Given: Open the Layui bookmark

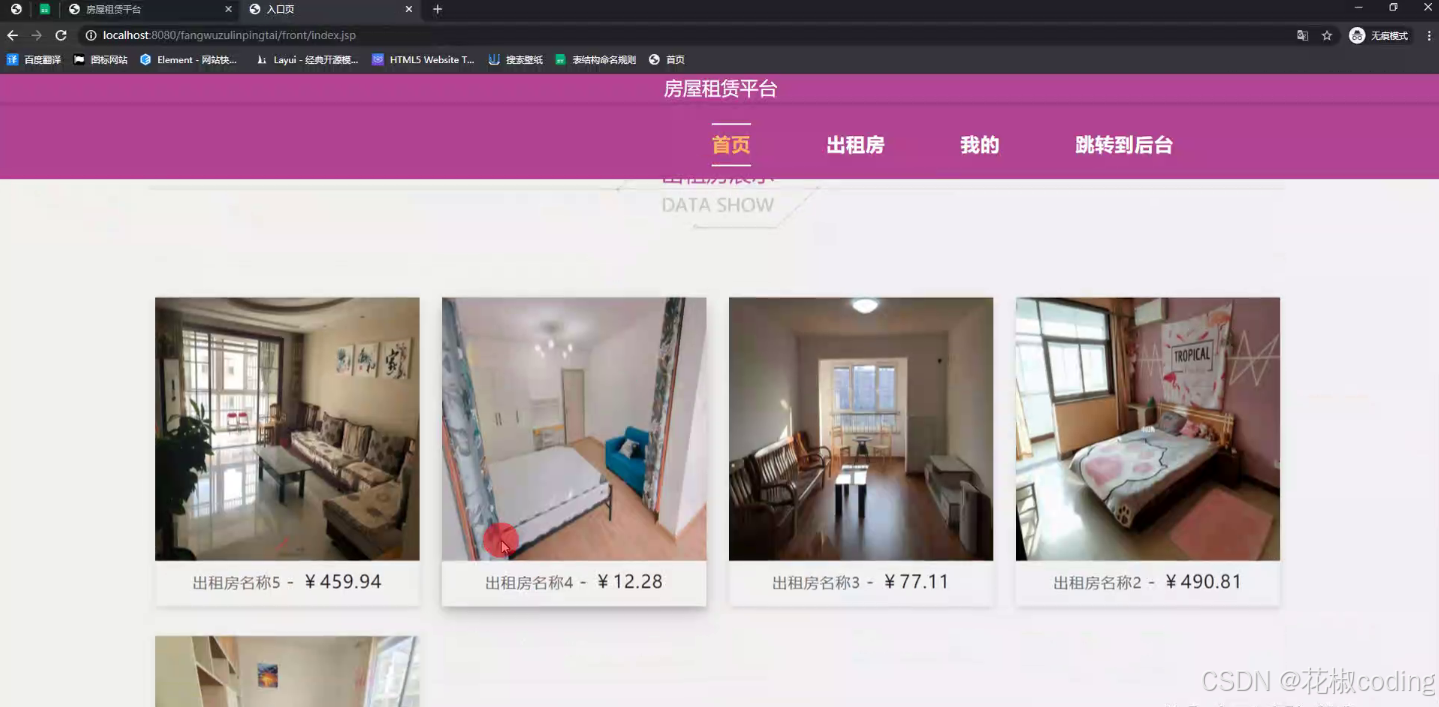Looking at the screenshot, I should coord(307,60).
